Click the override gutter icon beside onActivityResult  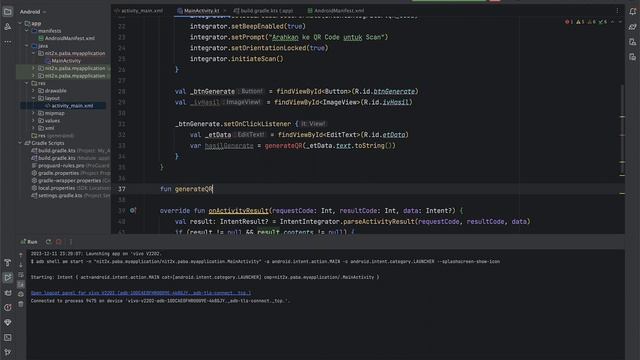pos(133,211)
